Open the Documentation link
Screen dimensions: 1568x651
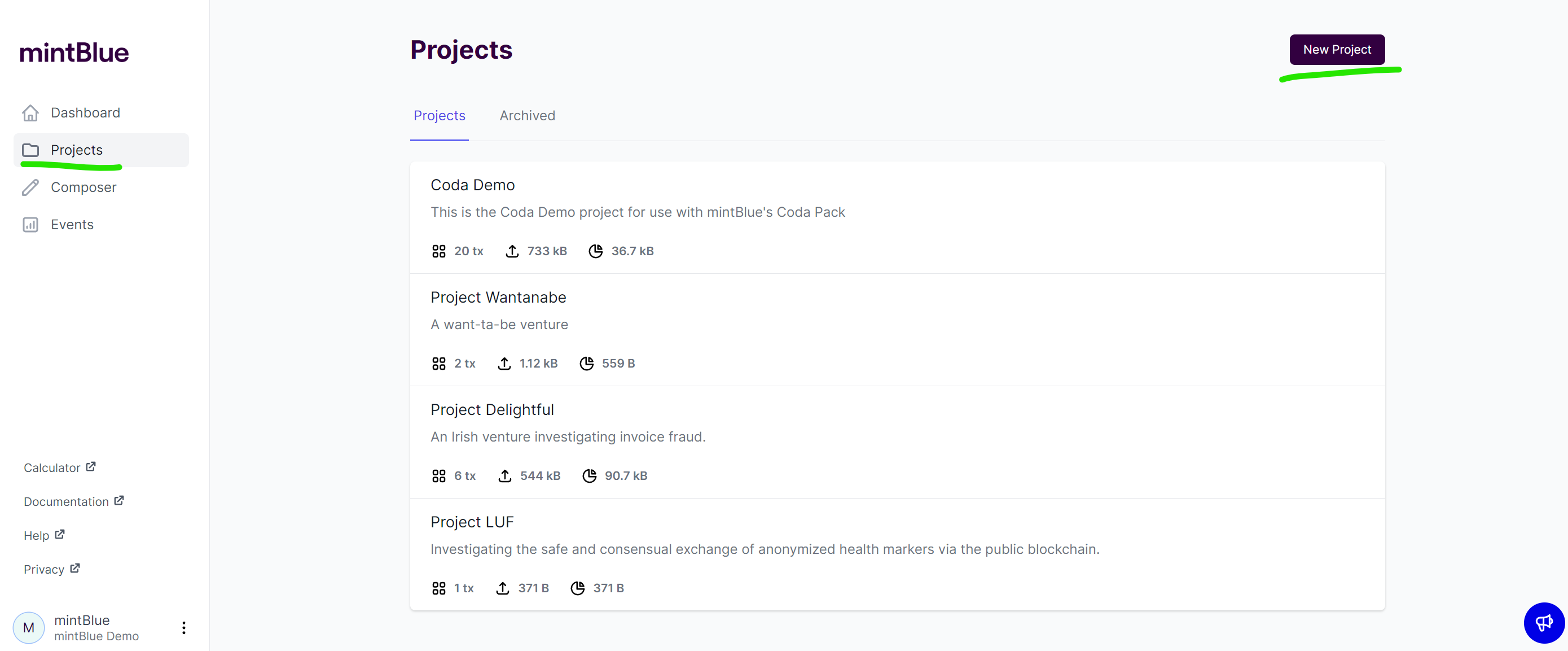tap(67, 502)
